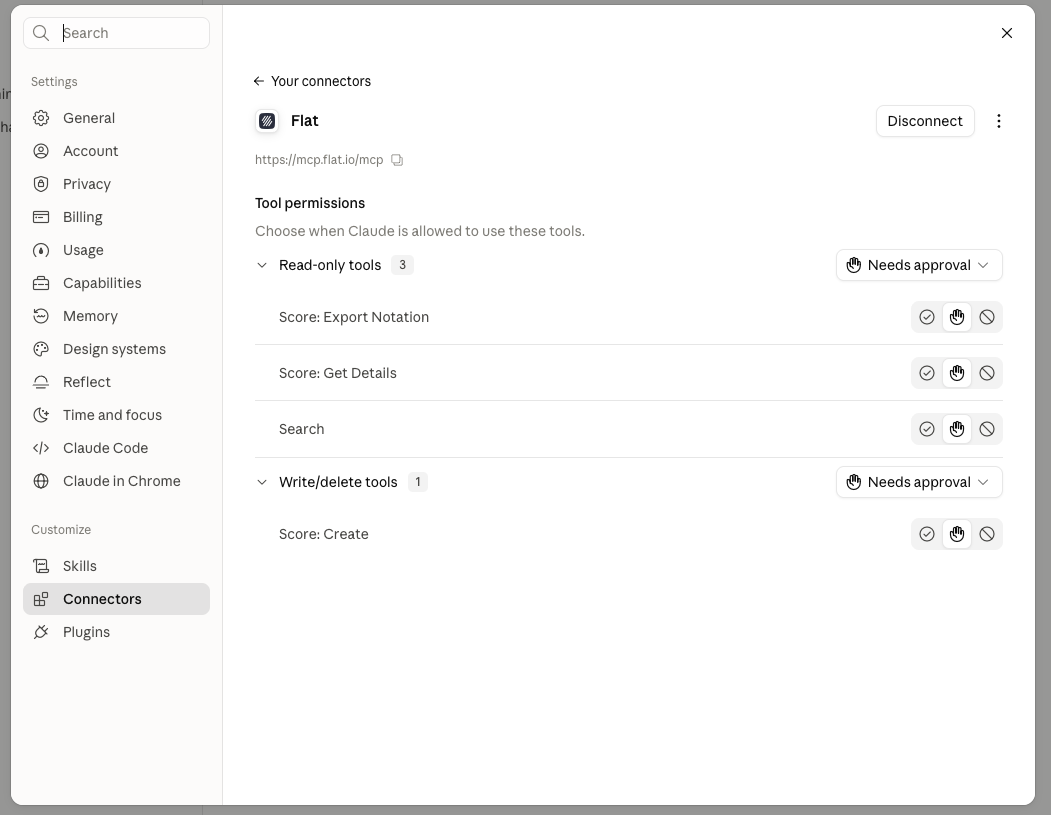Disconnect the Flat connector
Viewport: 1051px width, 815px height.
tap(925, 121)
